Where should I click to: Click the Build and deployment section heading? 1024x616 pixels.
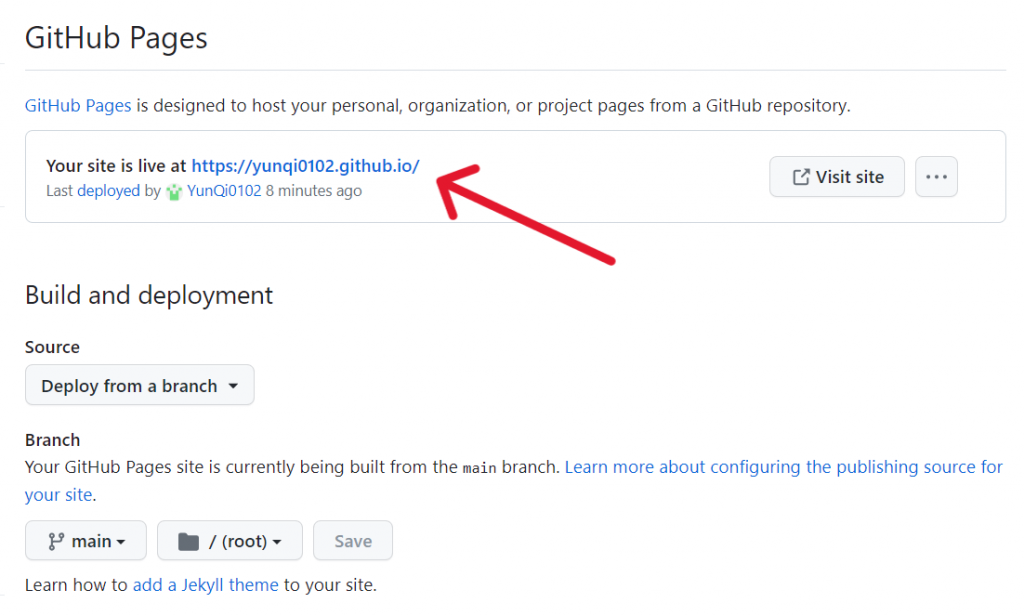click(x=149, y=296)
